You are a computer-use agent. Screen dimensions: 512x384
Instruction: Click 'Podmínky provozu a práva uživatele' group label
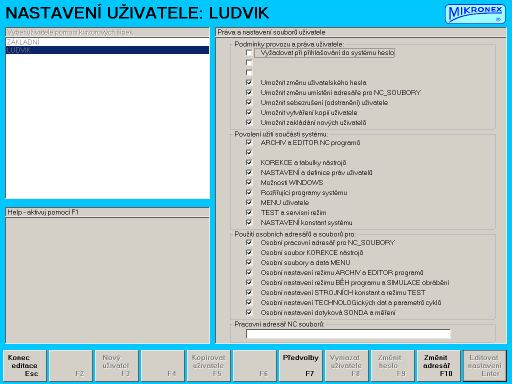289,44
